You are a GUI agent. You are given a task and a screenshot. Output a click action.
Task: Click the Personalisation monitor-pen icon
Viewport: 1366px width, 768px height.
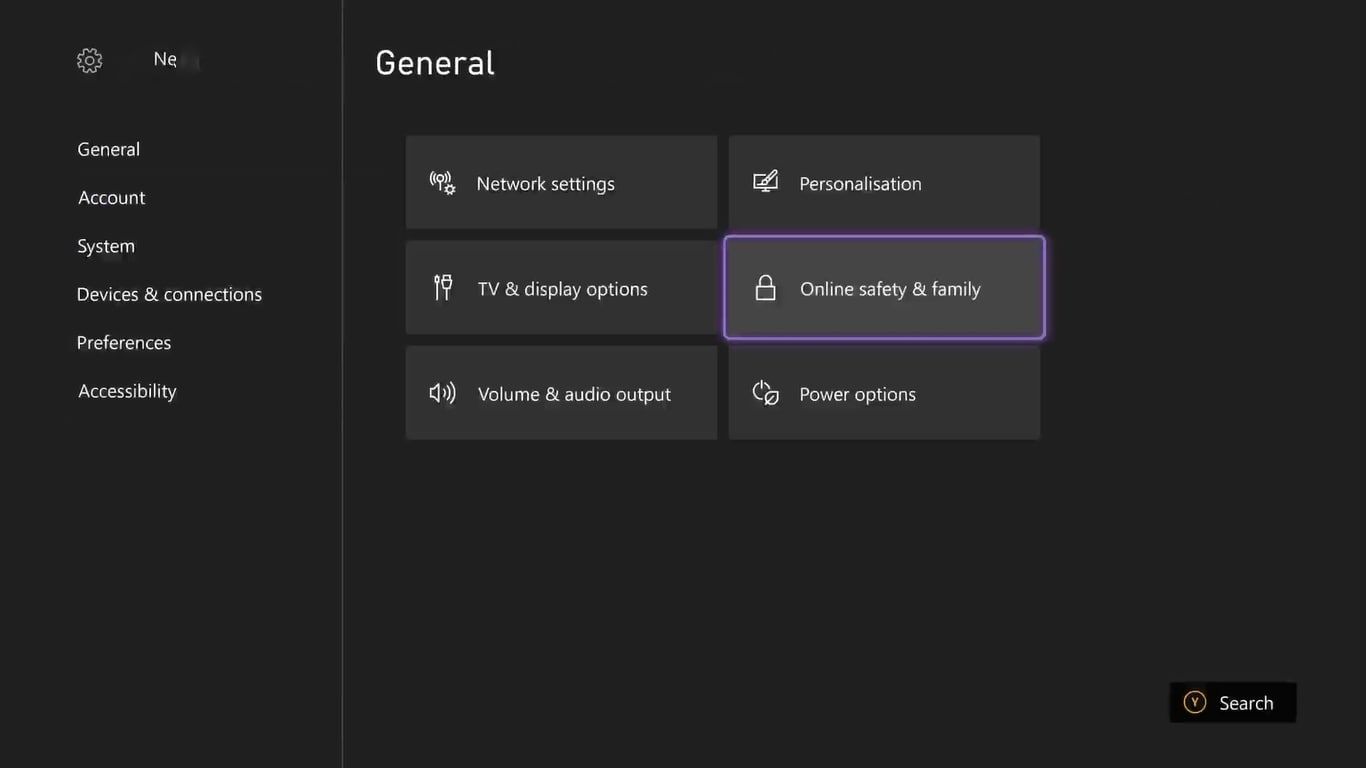point(765,182)
